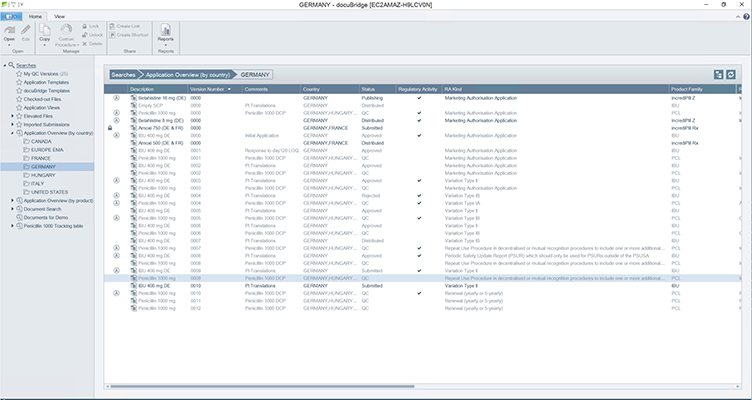Expand the Elevated Files tree node
The image size is (752, 400).
pos(11,115)
